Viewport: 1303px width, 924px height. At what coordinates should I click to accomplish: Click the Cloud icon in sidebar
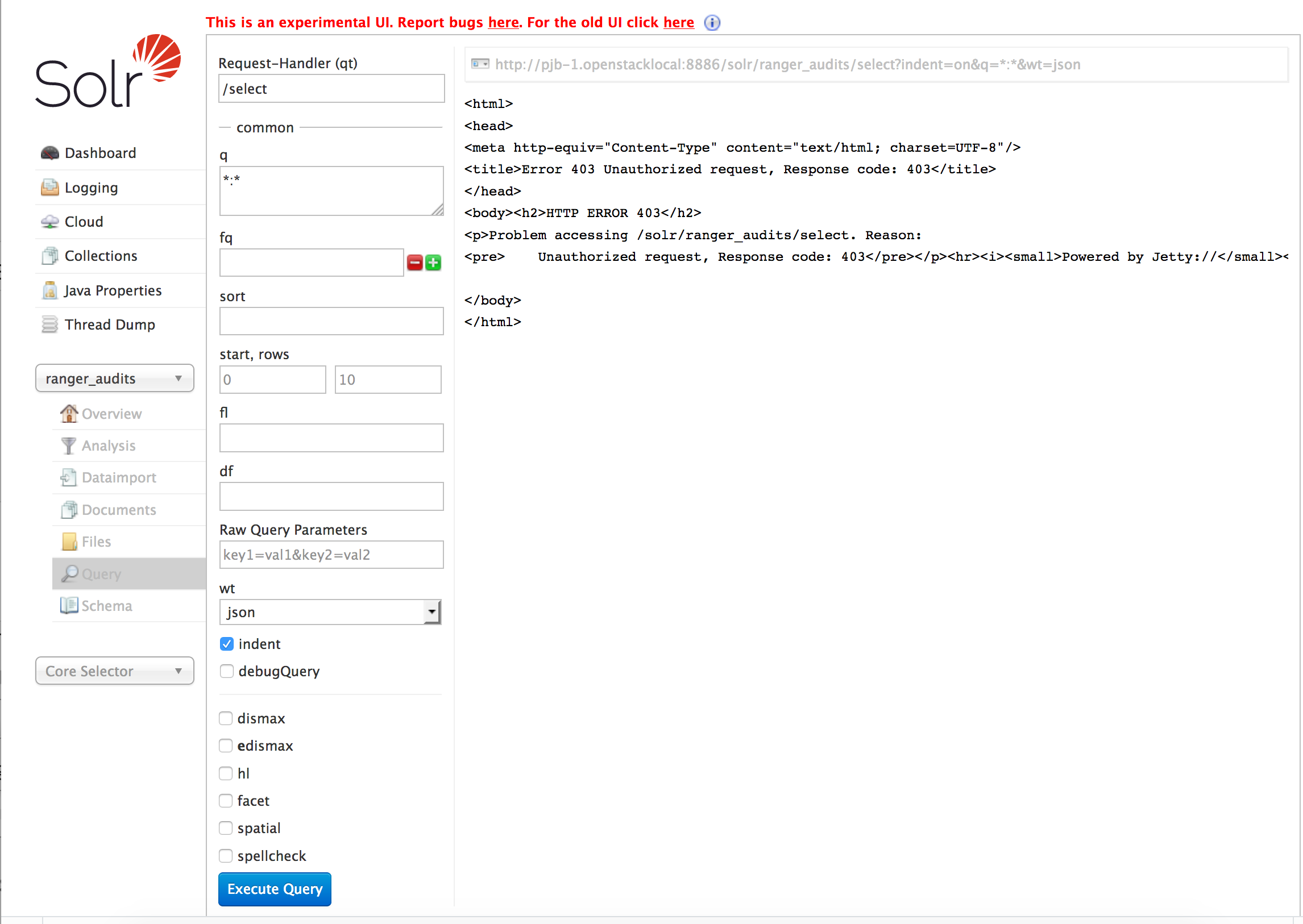point(50,222)
